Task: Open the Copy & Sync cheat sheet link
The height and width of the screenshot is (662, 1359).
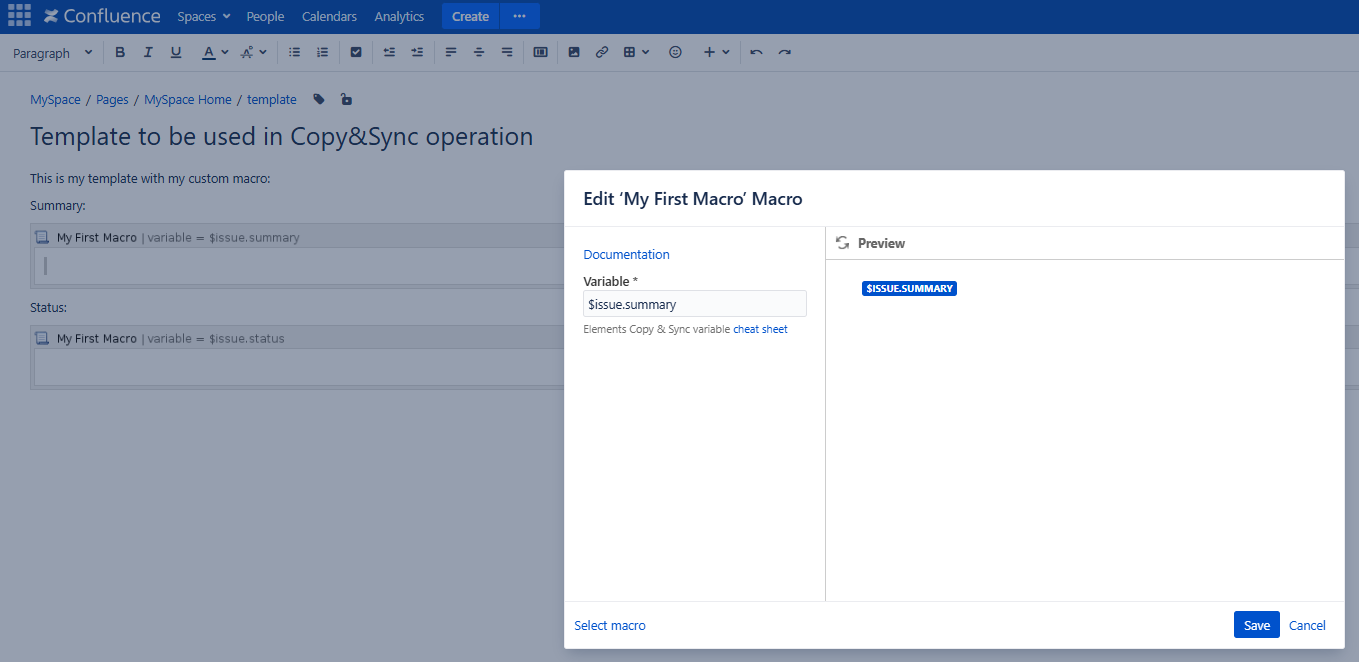Action: coord(760,328)
